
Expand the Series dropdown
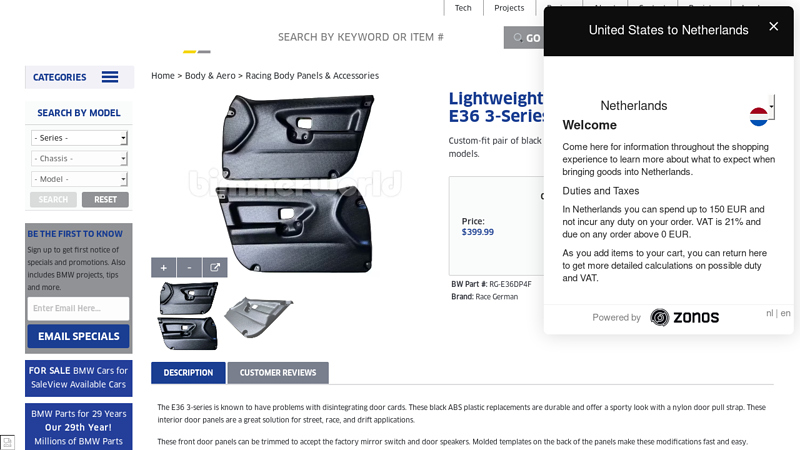(79, 138)
